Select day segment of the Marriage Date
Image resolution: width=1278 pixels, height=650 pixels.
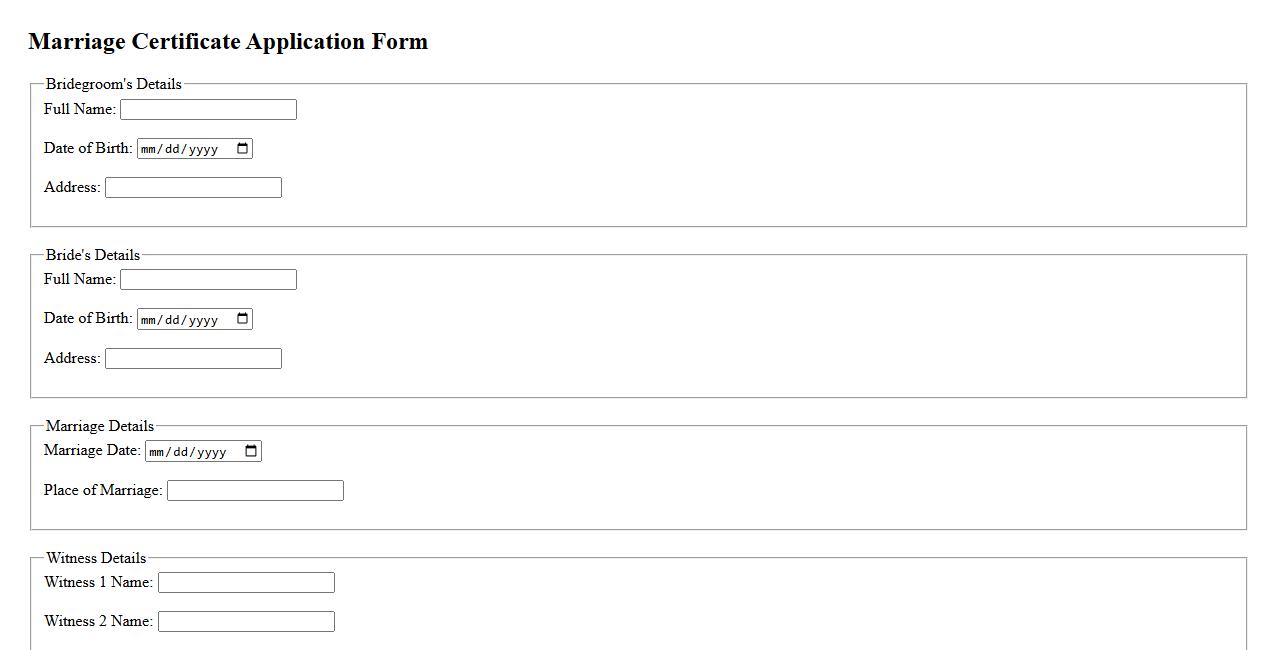(181, 452)
